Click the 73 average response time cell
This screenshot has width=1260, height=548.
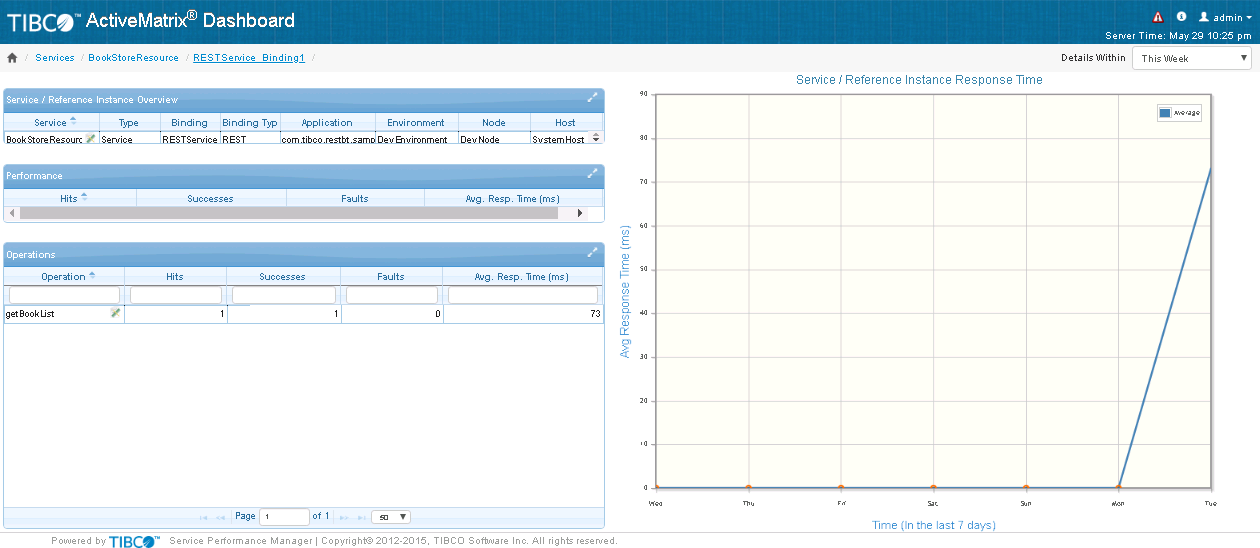523,314
